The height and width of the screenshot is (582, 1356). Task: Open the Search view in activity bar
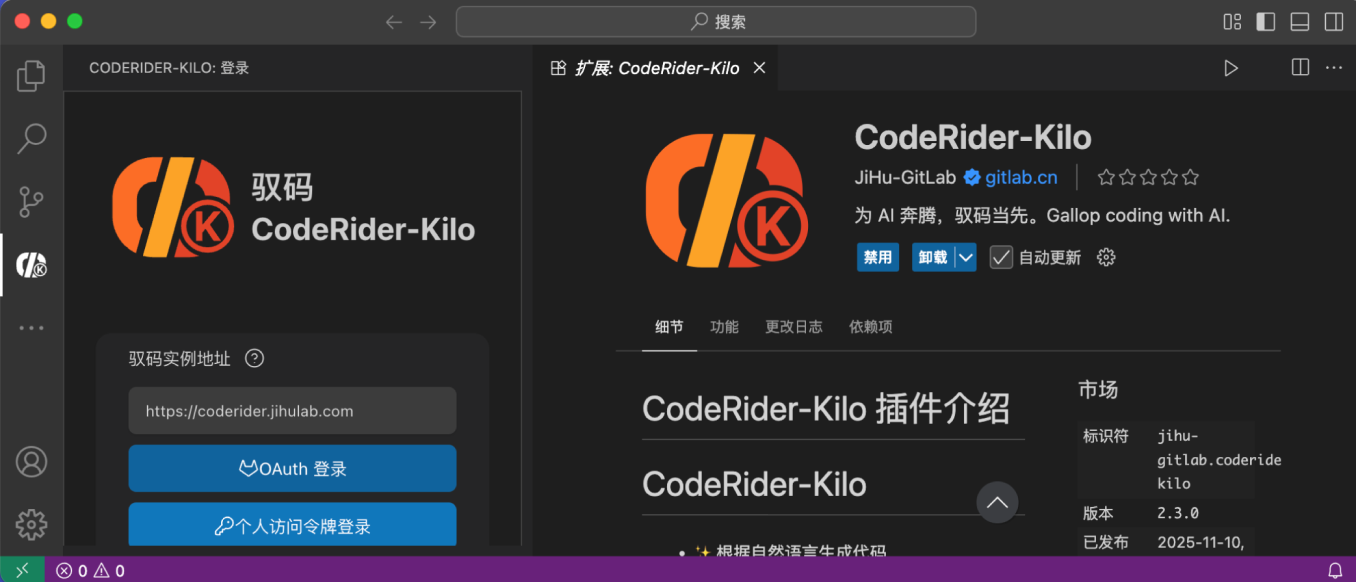31,139
